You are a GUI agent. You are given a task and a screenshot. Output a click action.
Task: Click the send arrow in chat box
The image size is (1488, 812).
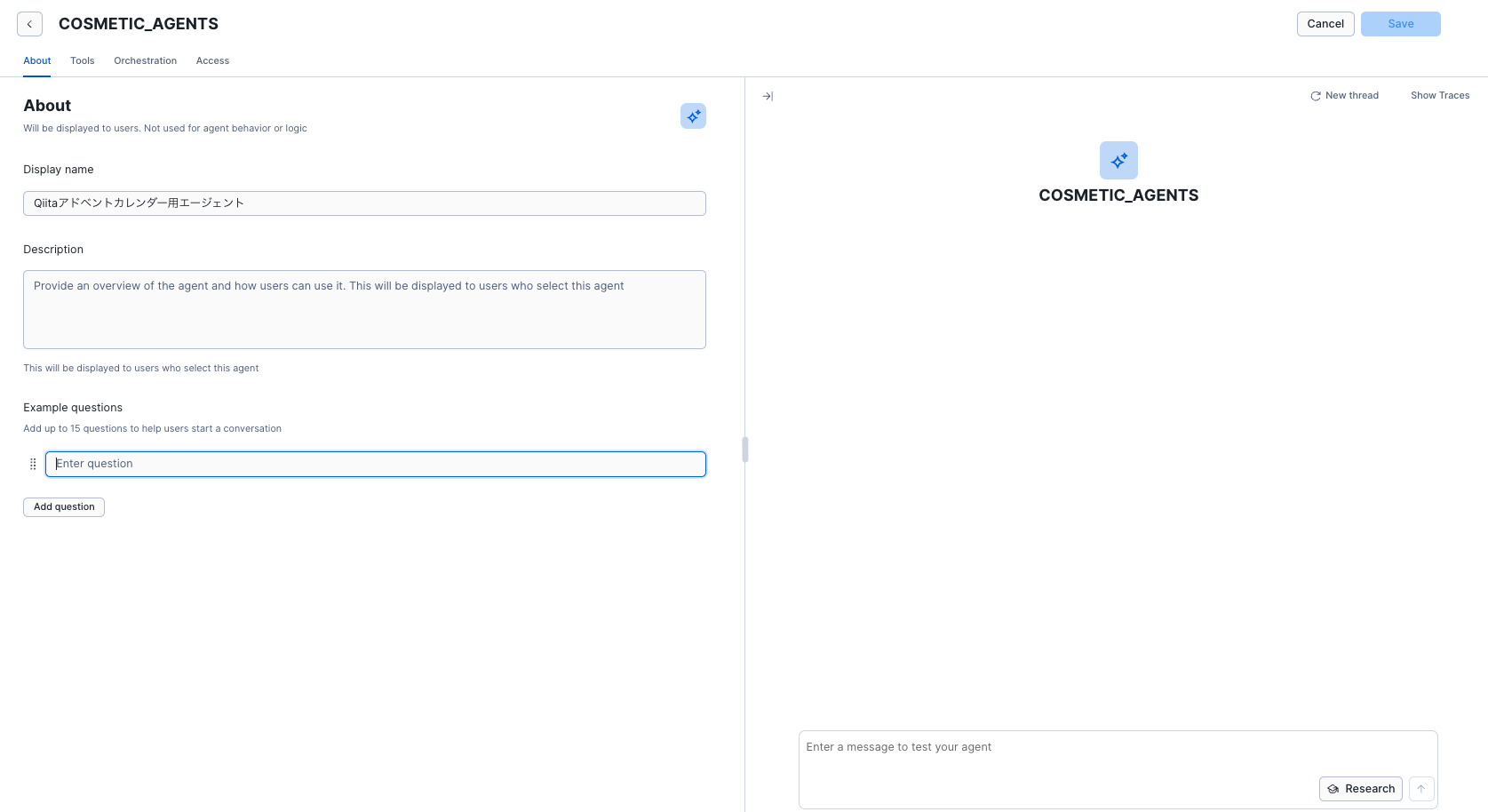tap(1421, 789)
